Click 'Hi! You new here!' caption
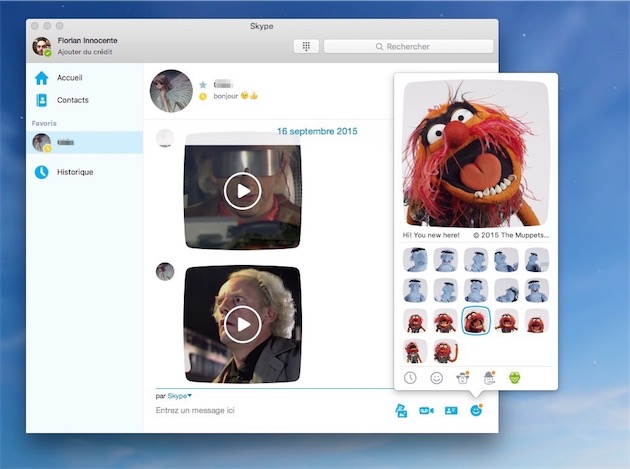Image resolution: width=630 pixels, height=469 pixels. coord(431,235)
